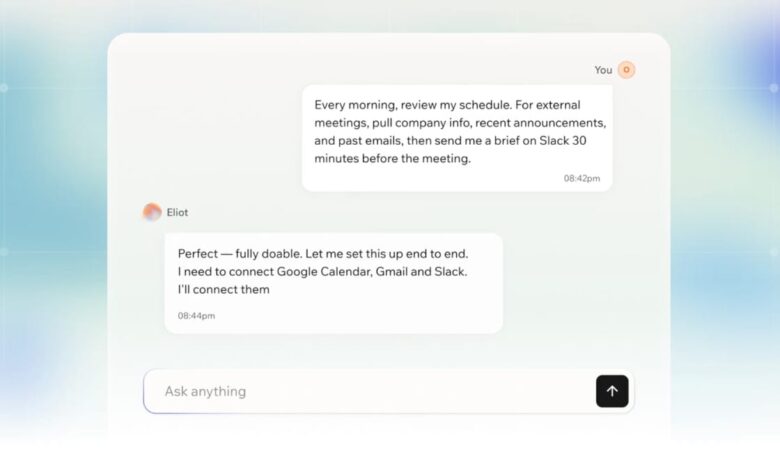
Task: Click the send arrow button
Action: pyautogui.click(x=612, y=391)
